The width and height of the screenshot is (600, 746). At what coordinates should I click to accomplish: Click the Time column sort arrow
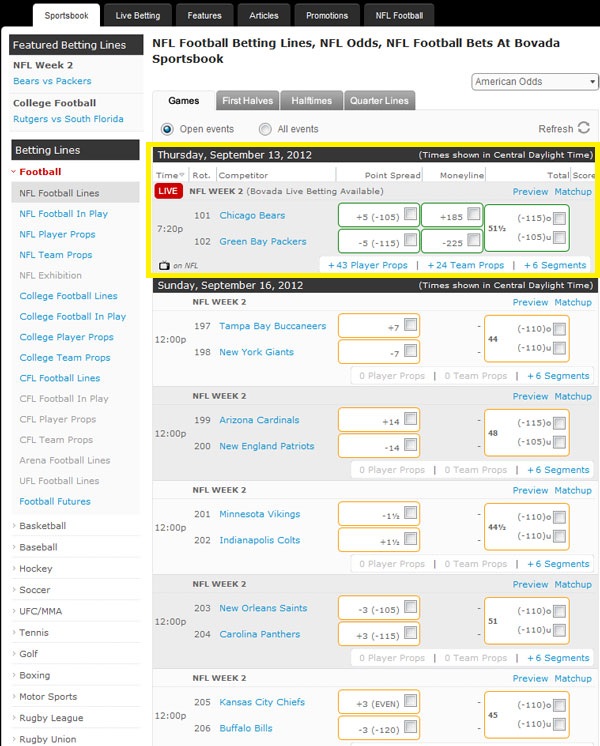pos(182,175)
